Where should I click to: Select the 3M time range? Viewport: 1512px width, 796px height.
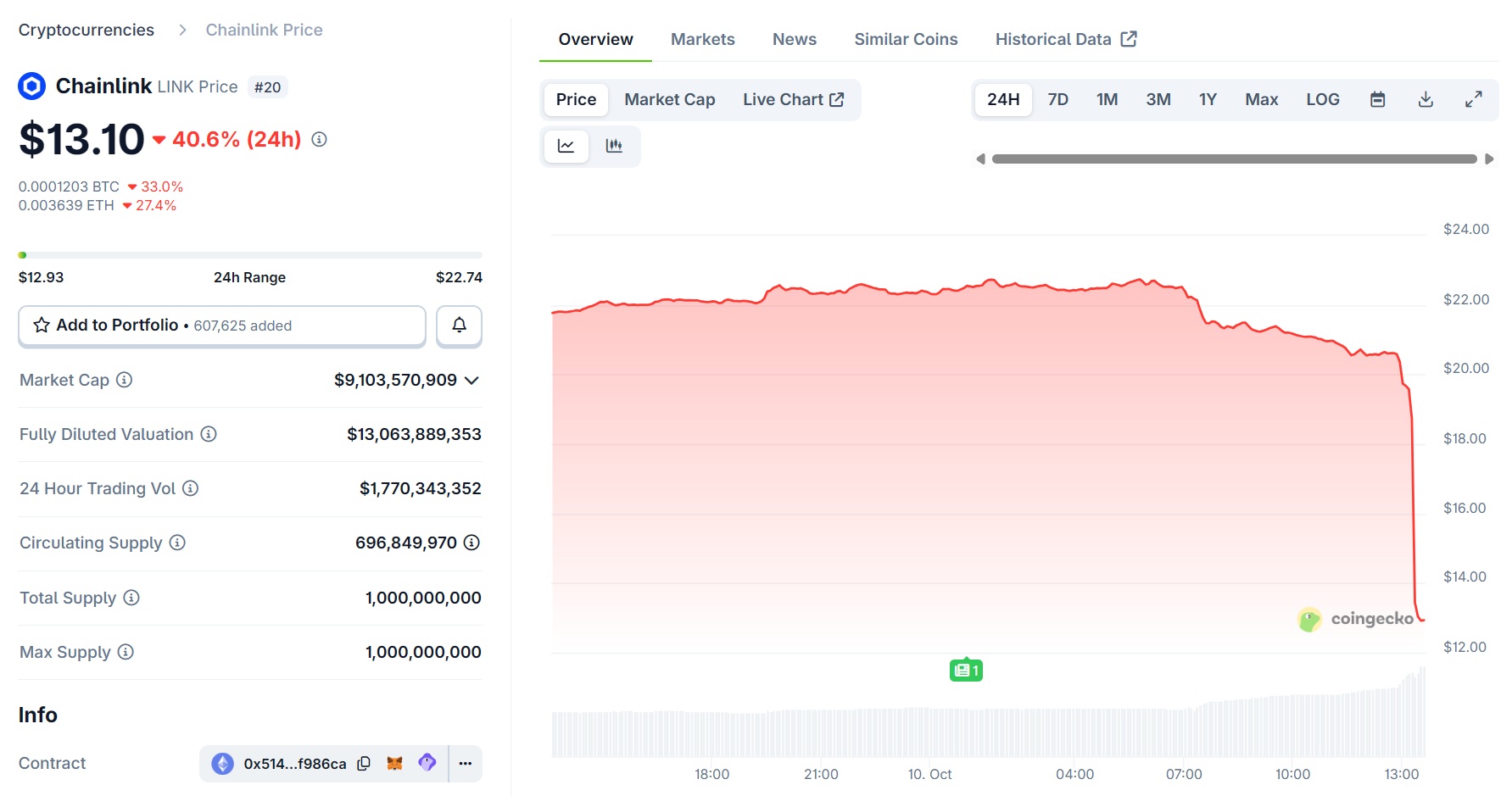1158,99
